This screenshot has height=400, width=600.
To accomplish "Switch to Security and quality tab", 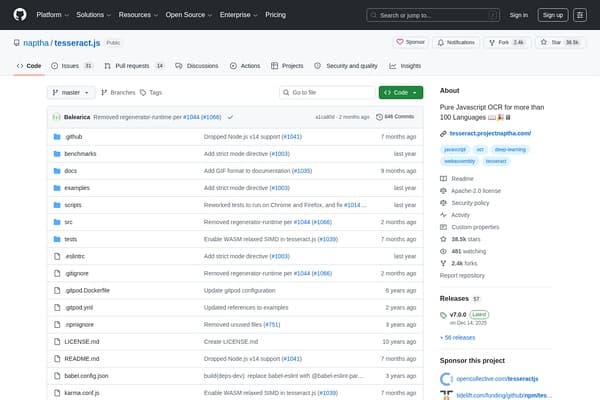I will (346, 66).
